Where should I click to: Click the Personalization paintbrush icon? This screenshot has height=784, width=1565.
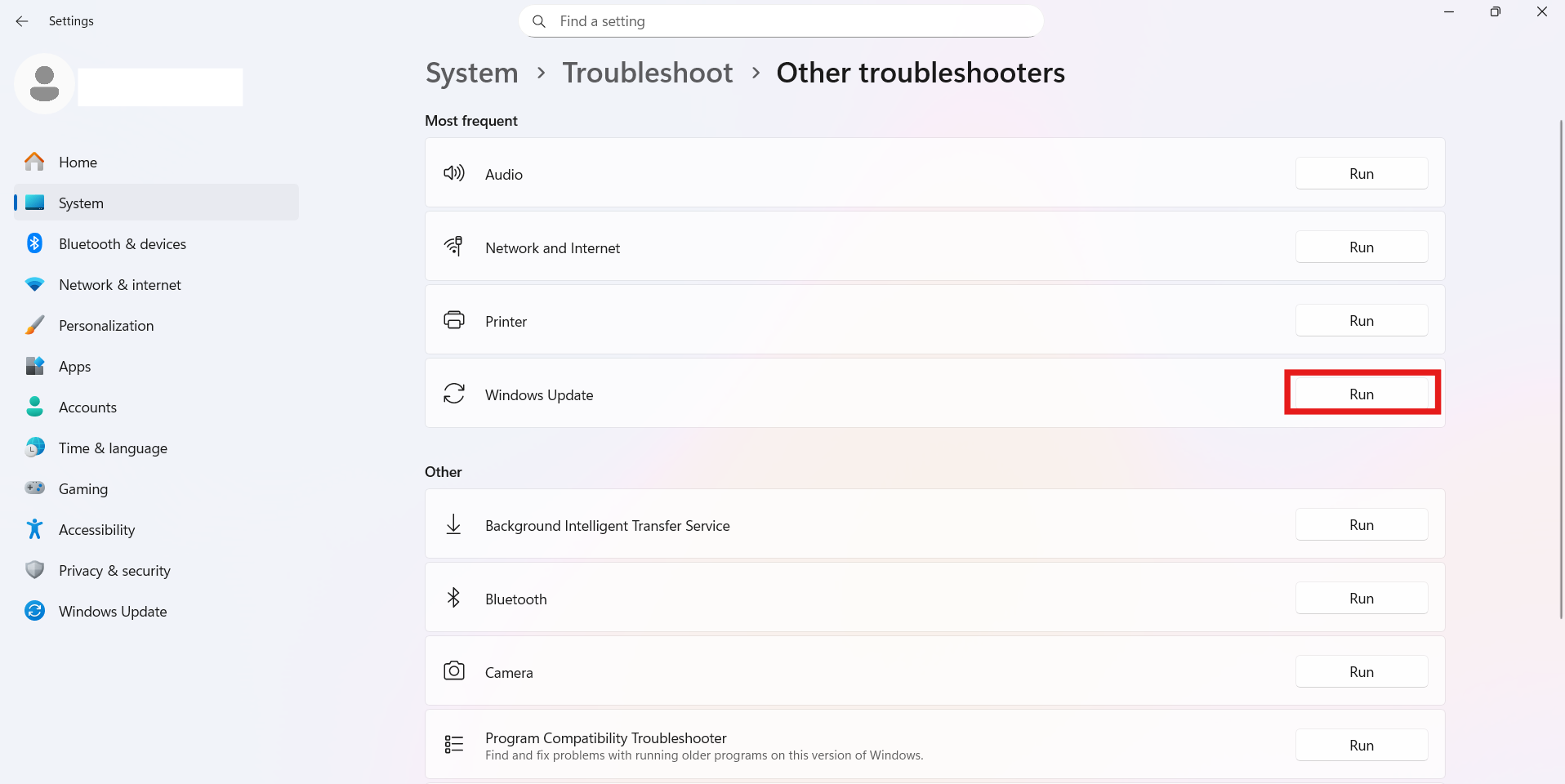tap(34, 325)
